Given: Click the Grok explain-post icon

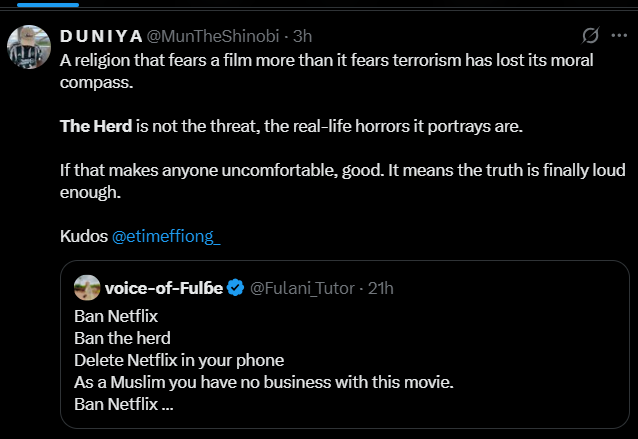Looking at the screenshot, I should click(590, 36).
